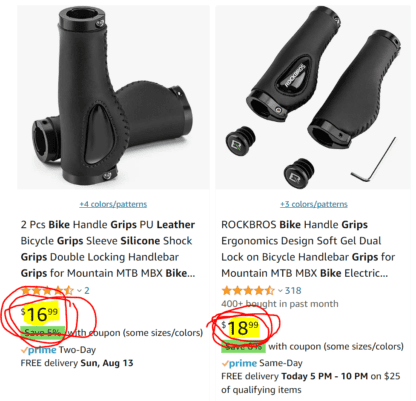Click the $16.99 price

pos(39,314)
